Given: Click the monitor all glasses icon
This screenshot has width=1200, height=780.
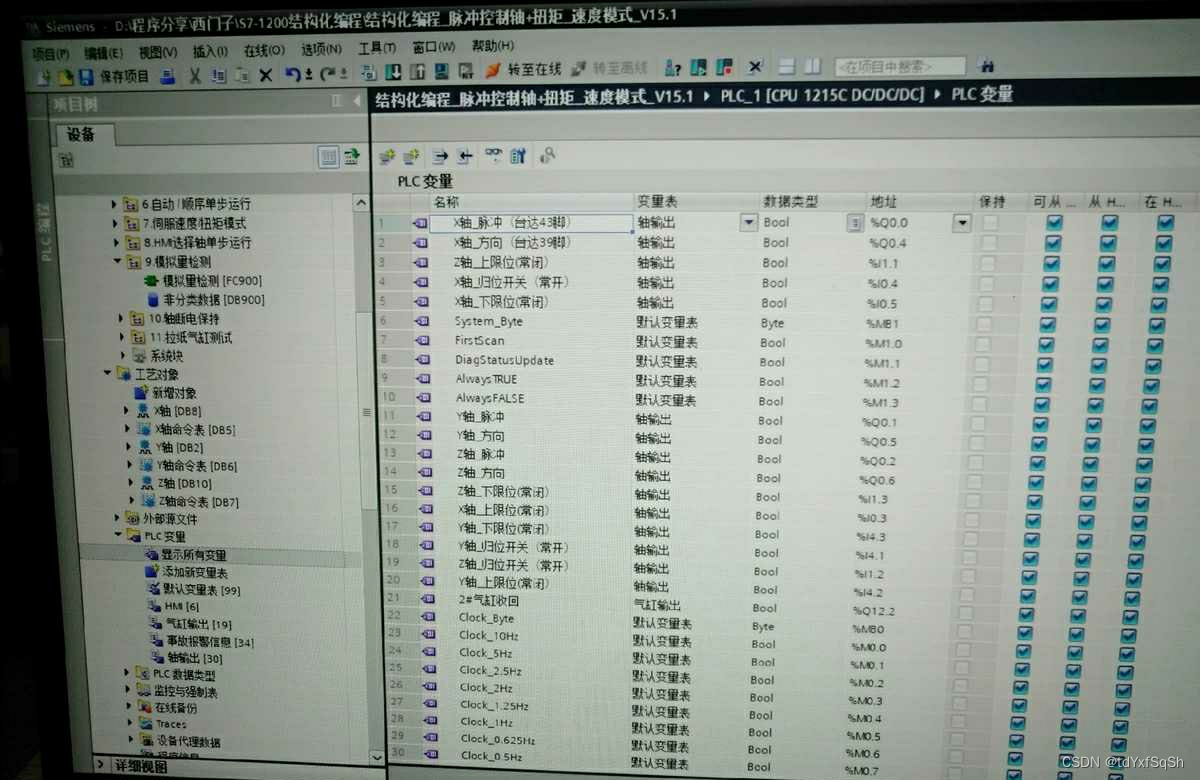Looking at the screenshot, I should (x=493, y=156).
